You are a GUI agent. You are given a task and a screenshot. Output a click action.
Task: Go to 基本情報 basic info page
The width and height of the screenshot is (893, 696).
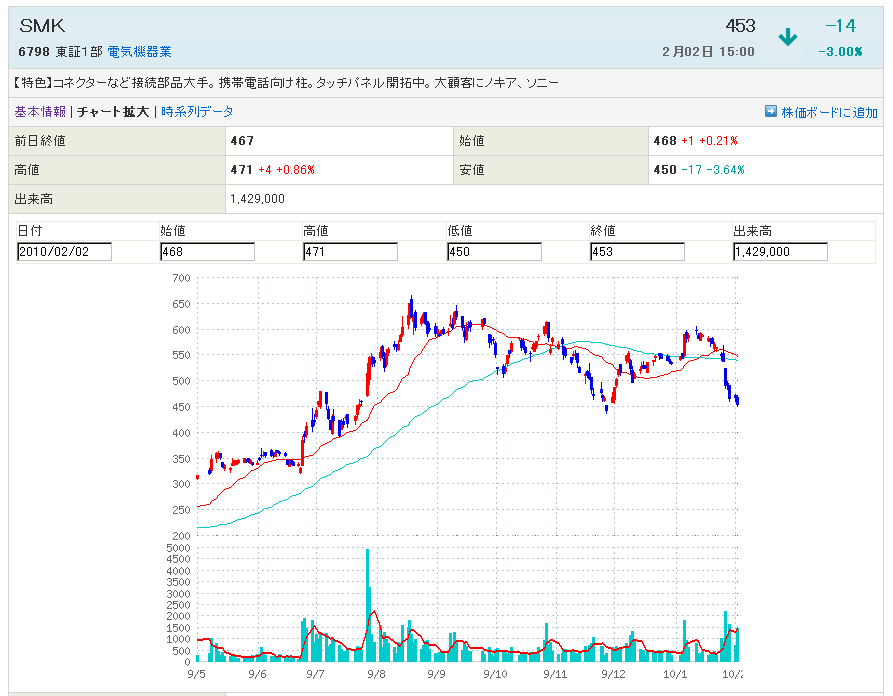(x=40, y=112)
